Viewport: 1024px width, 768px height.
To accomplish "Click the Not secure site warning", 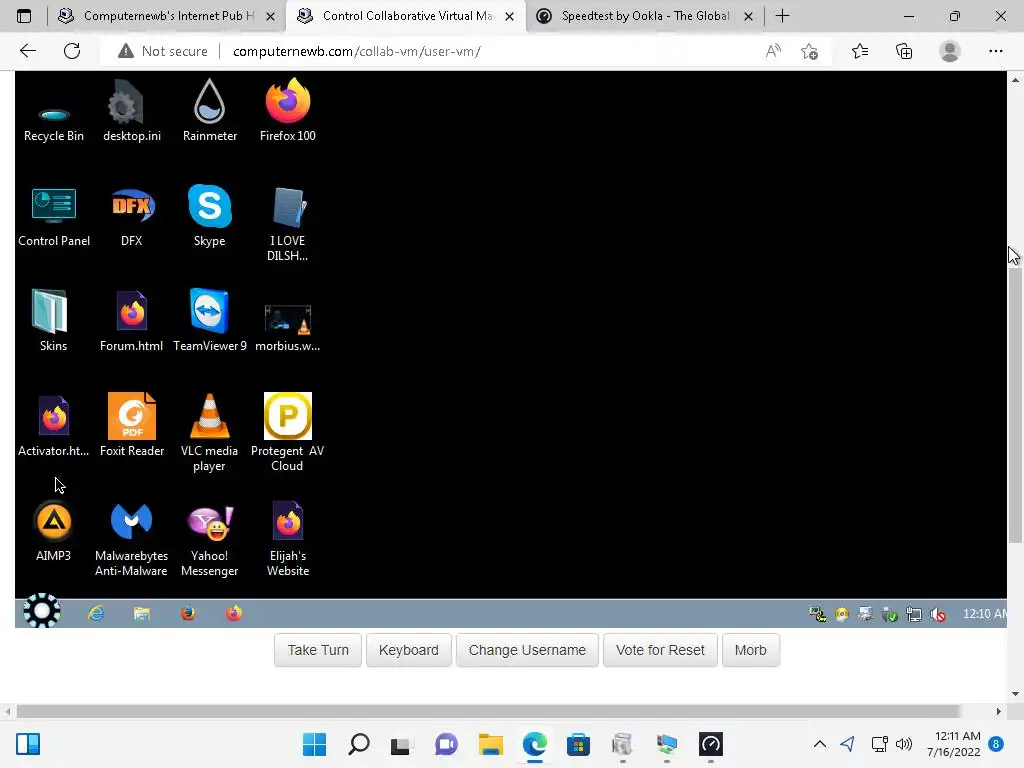I will (163, 51).
